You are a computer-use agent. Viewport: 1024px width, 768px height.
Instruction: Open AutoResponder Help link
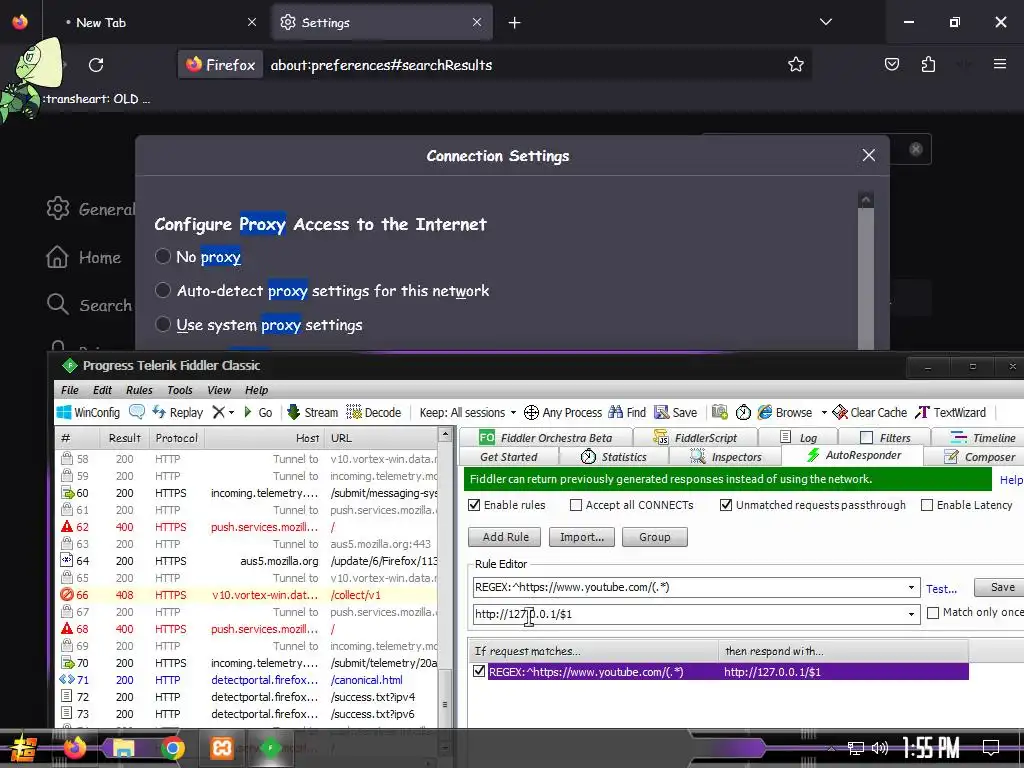[x=1011, y=480]
